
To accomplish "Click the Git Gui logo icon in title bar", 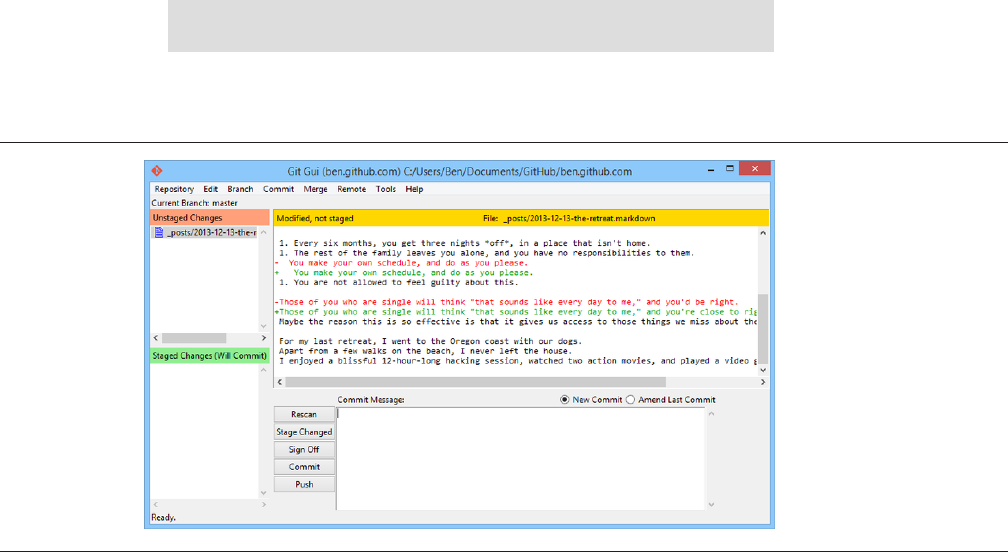I will (x=156, y=171).
